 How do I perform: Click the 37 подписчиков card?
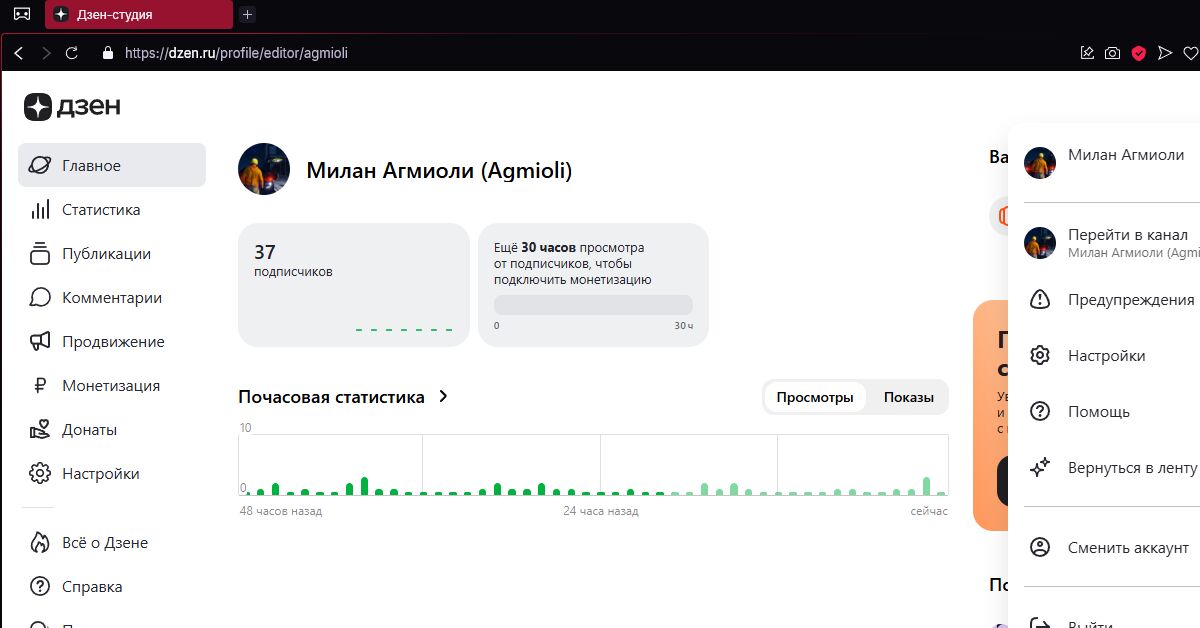pos(353,285)
